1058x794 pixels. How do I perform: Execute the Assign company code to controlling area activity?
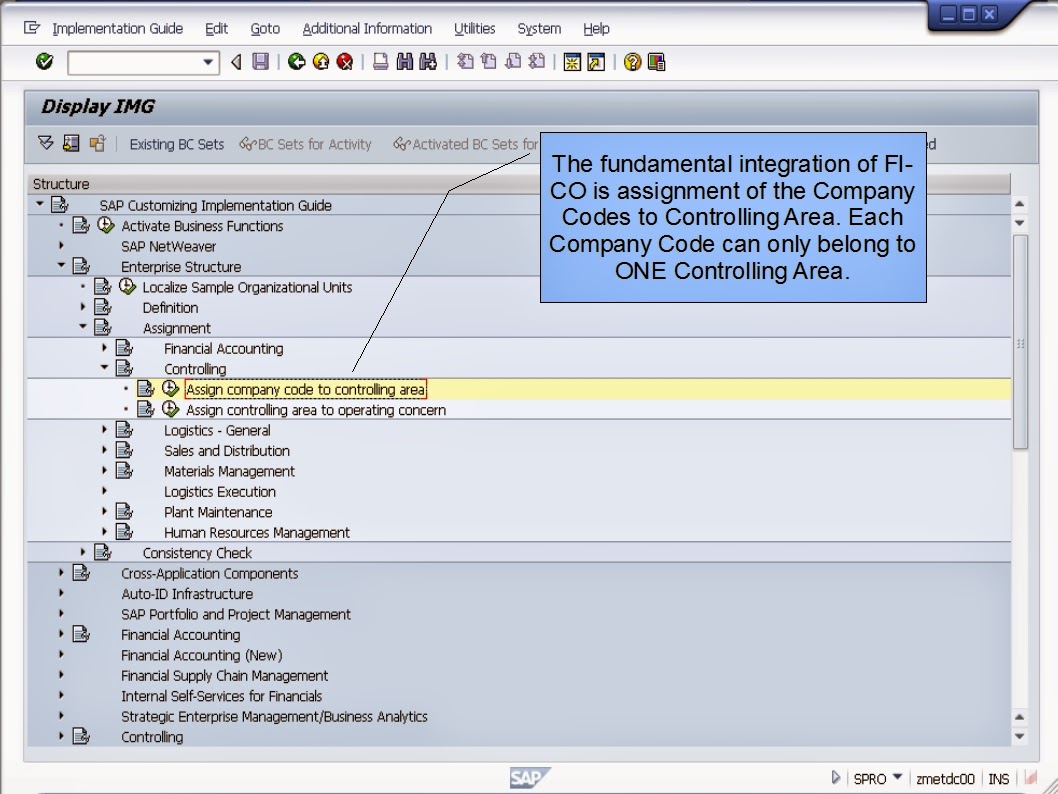point(170,389)
